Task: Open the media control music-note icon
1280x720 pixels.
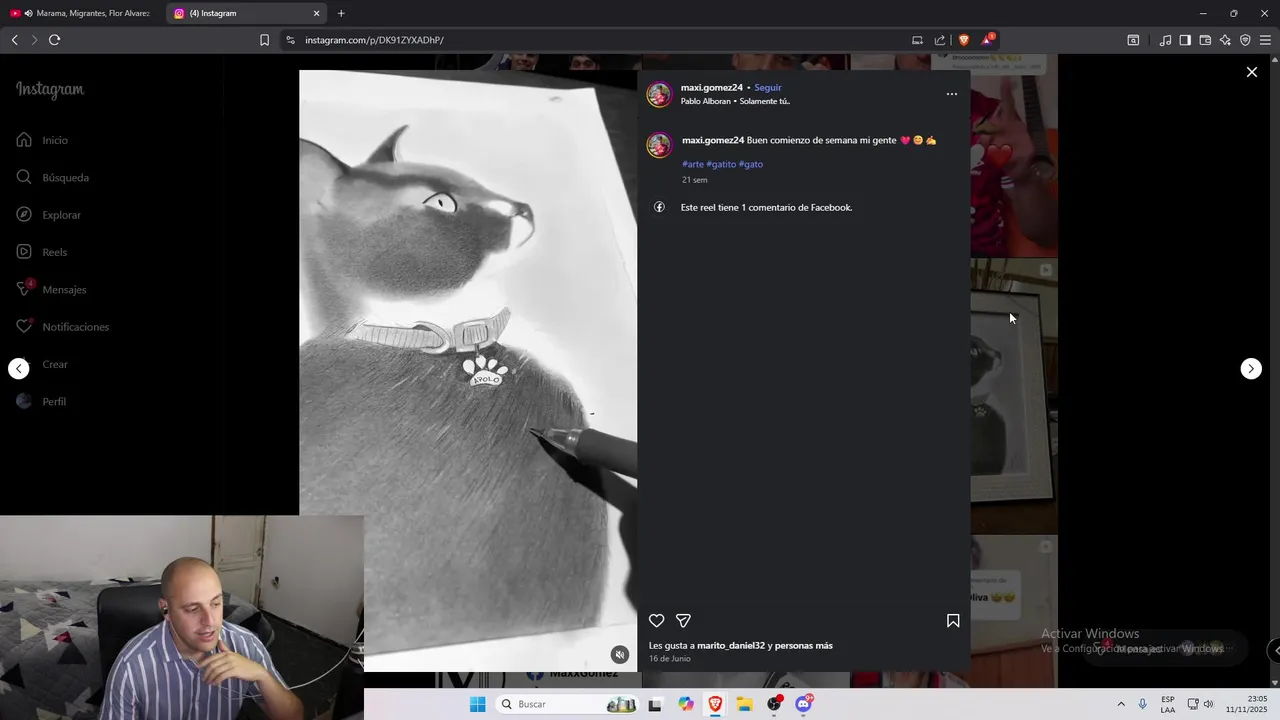Action: pos(1165,40)
